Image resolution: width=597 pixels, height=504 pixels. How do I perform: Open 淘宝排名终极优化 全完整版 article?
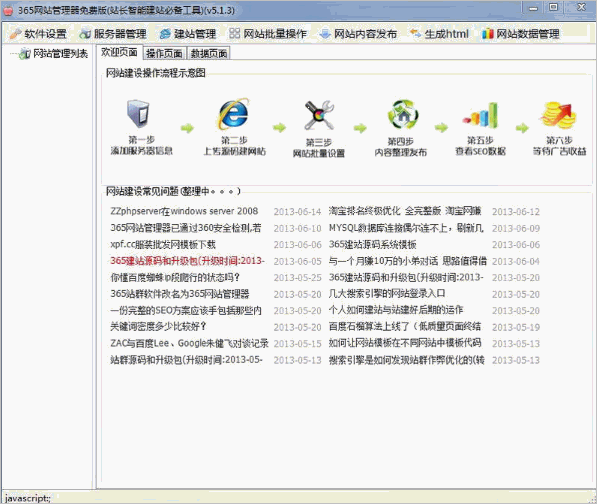click(x=405, y=211)
